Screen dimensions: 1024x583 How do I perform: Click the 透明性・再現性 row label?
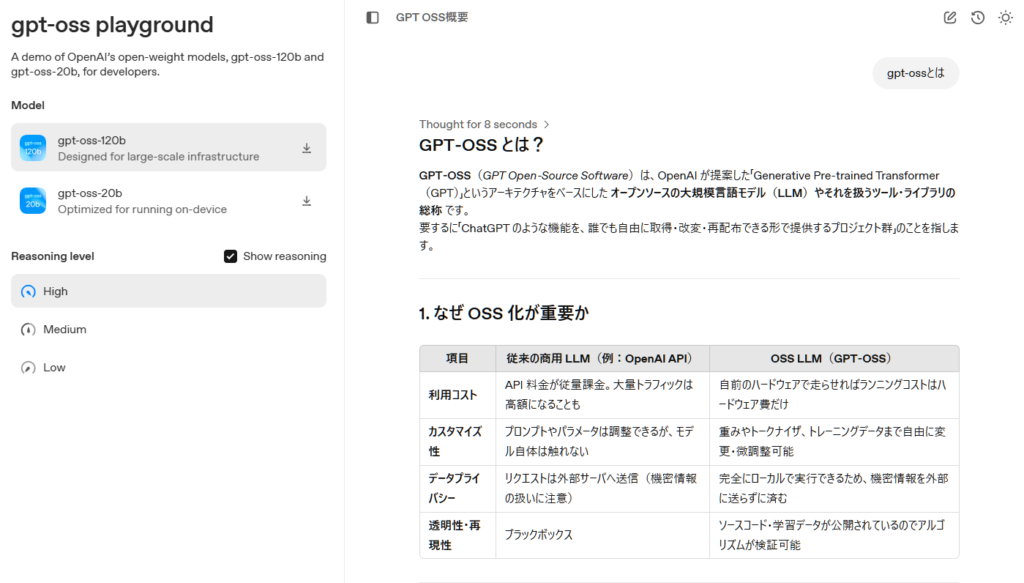click(x=454, y=535)
